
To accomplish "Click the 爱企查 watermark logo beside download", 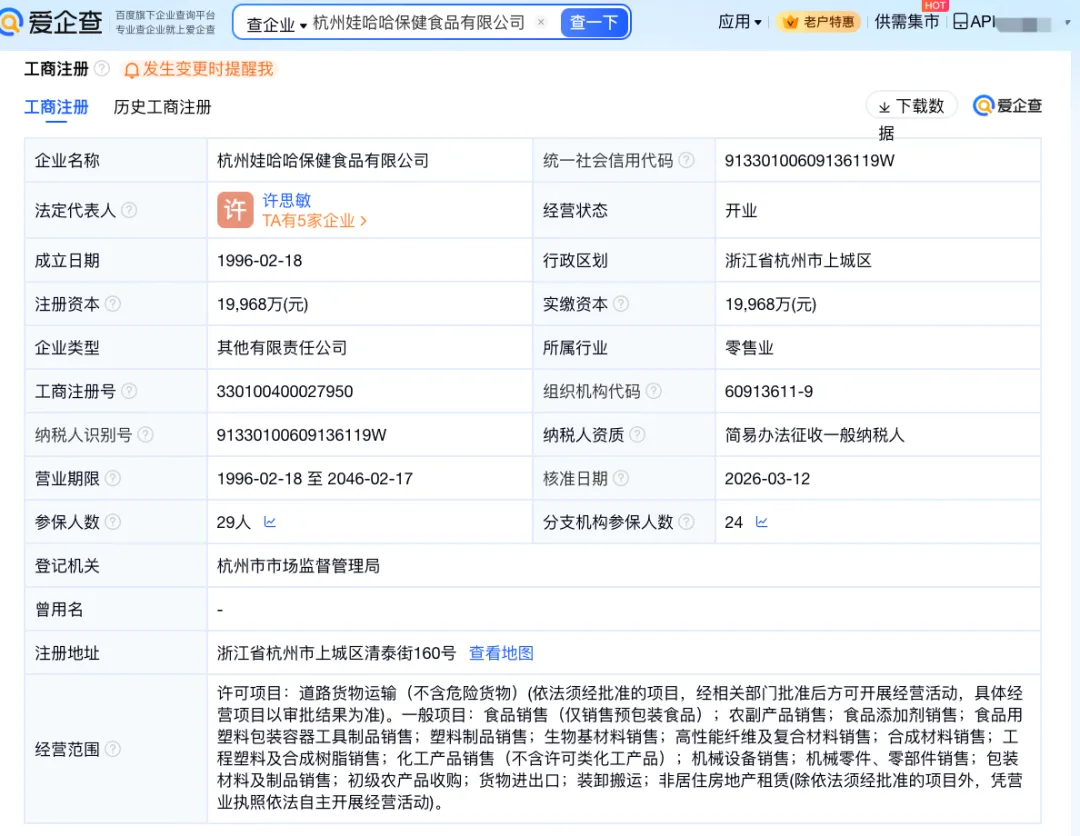I will (x=1007, y=105).
